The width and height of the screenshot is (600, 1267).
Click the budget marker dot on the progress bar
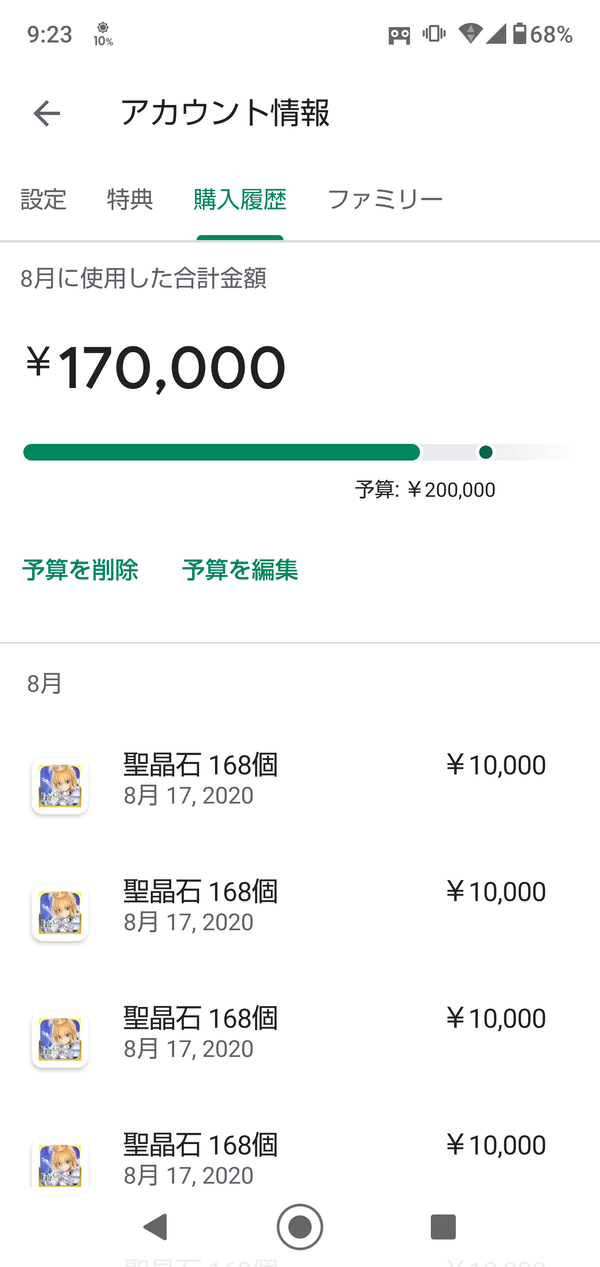(486, 452)
